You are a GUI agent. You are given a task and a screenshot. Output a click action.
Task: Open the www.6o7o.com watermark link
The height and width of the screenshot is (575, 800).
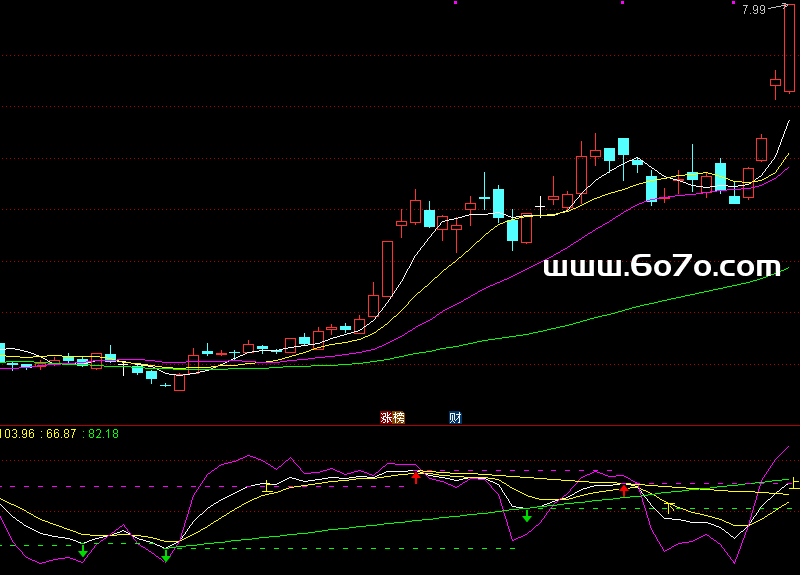pos(661,266)
